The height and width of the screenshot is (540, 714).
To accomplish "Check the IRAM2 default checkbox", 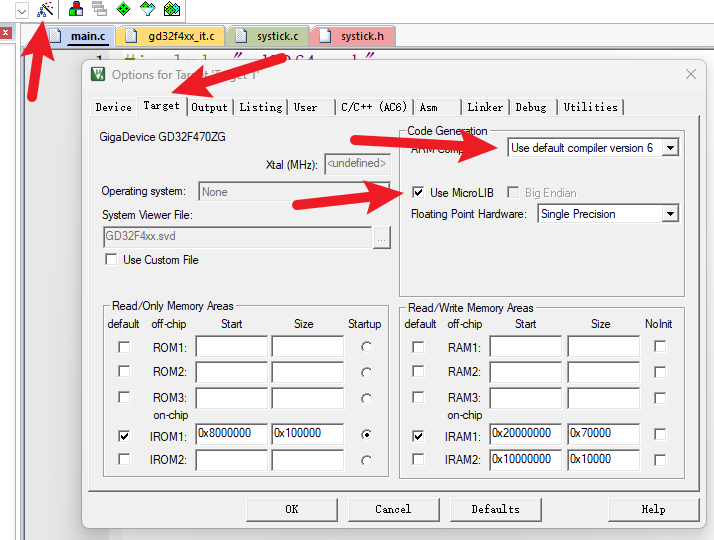I will (418, 458).
